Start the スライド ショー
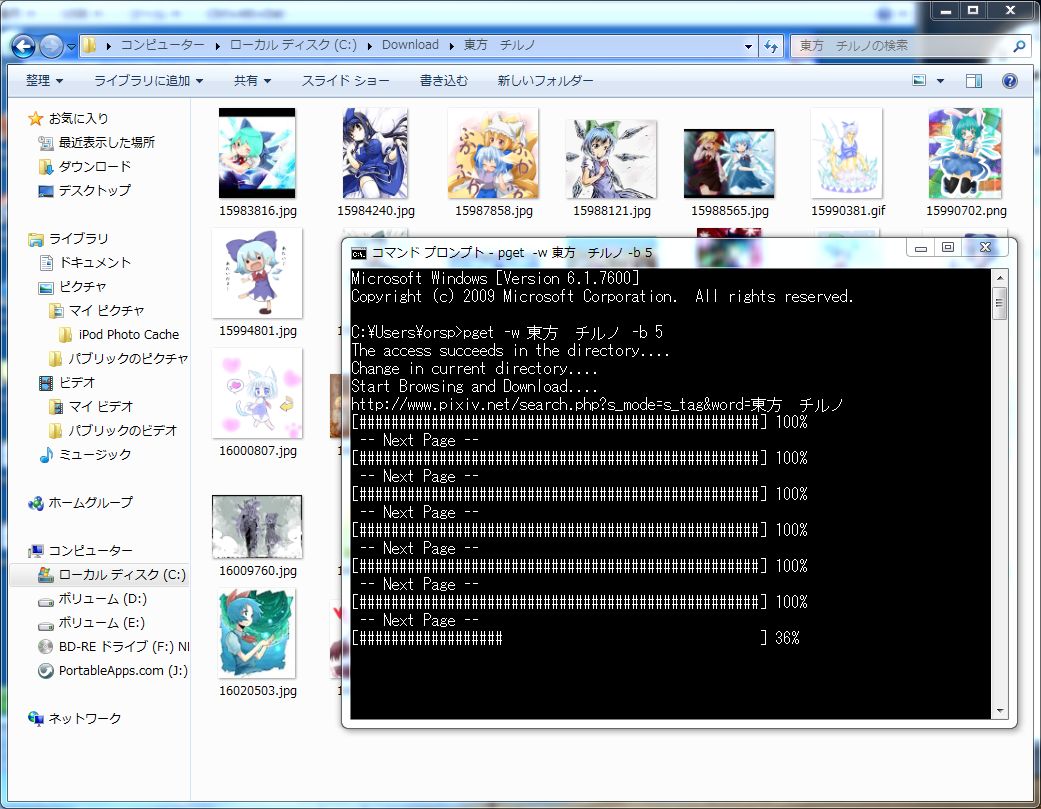 pos(345,81)
